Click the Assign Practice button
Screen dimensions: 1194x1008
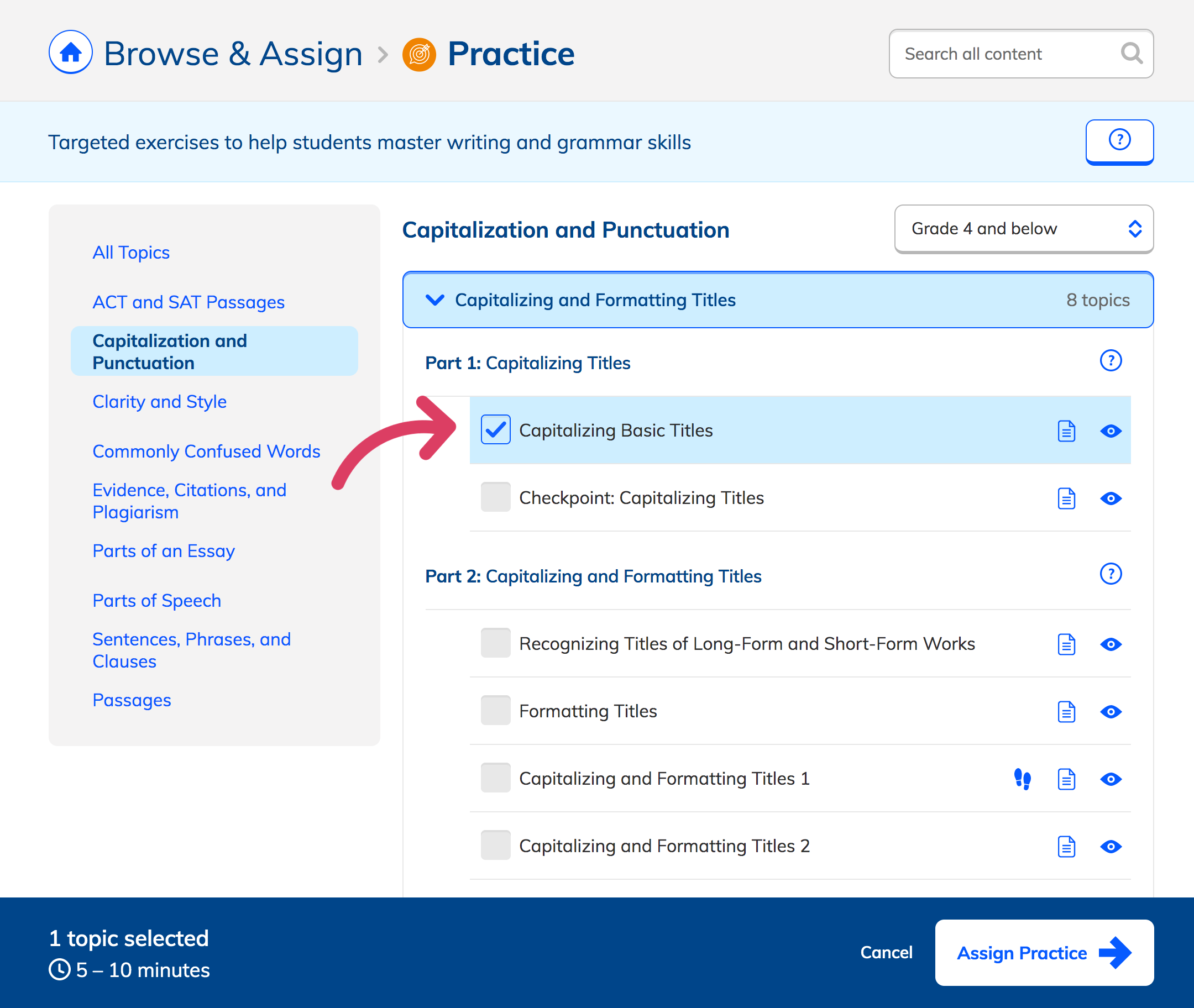[x=1044, y=953]
